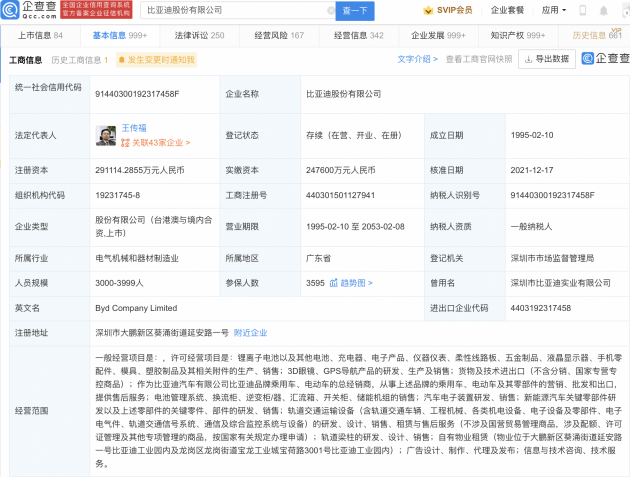Screen dimensions: 630x477
Task: Click the bell icon in change alert
Action: [122, 60]
